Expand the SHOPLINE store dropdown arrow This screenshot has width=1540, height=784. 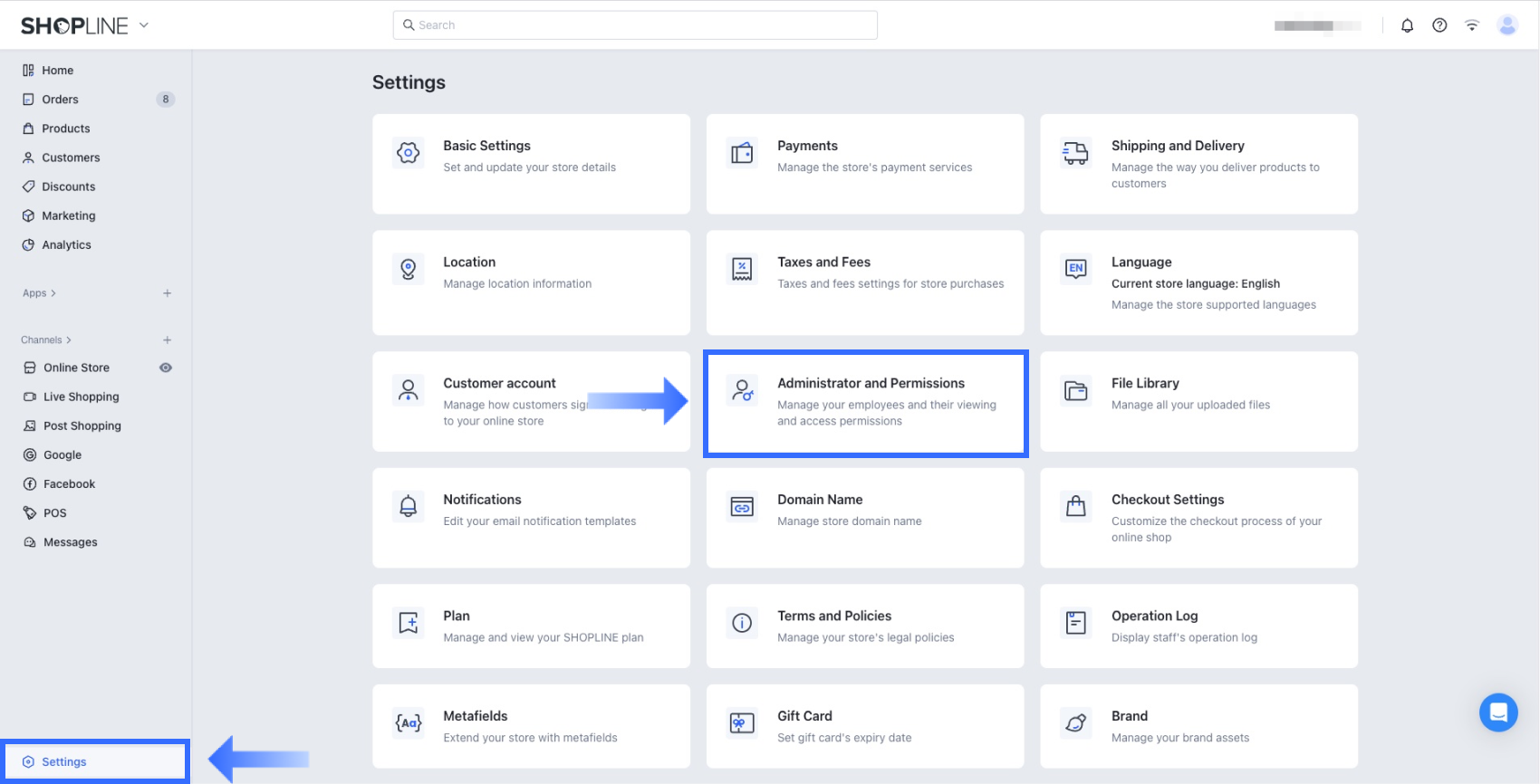pyautogui.click(x=144, y=25)
